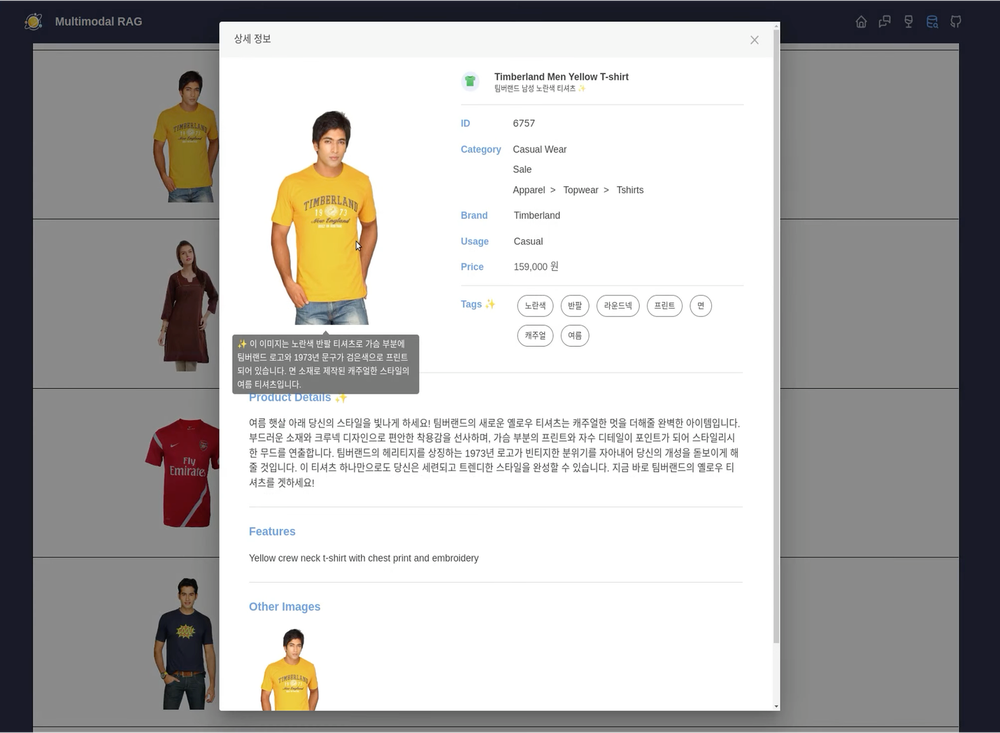1000x733 pixels.
Task: Click the scroll-down arrow of the dialog scrollbar
Action: 776,706
